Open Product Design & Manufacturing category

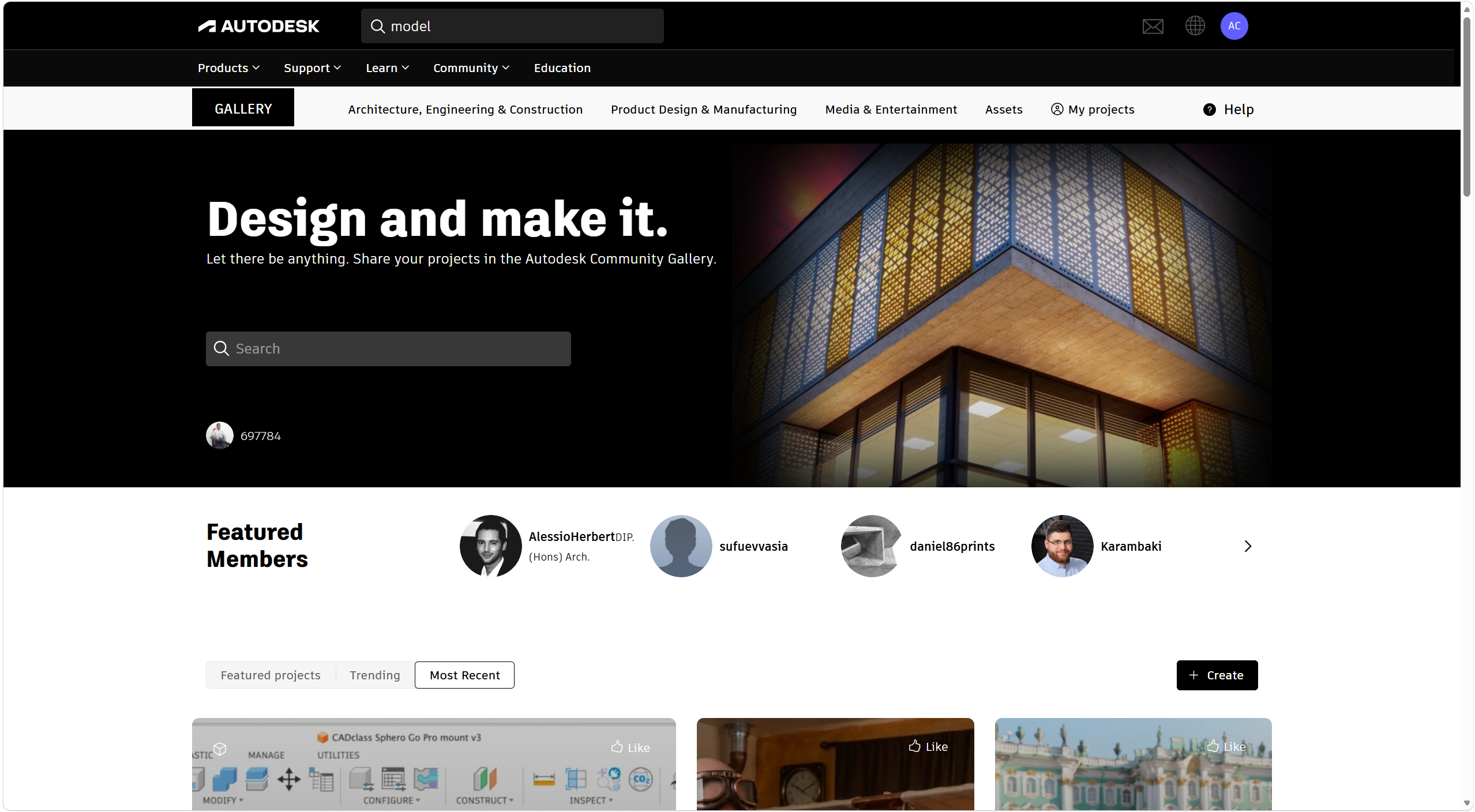704,110
